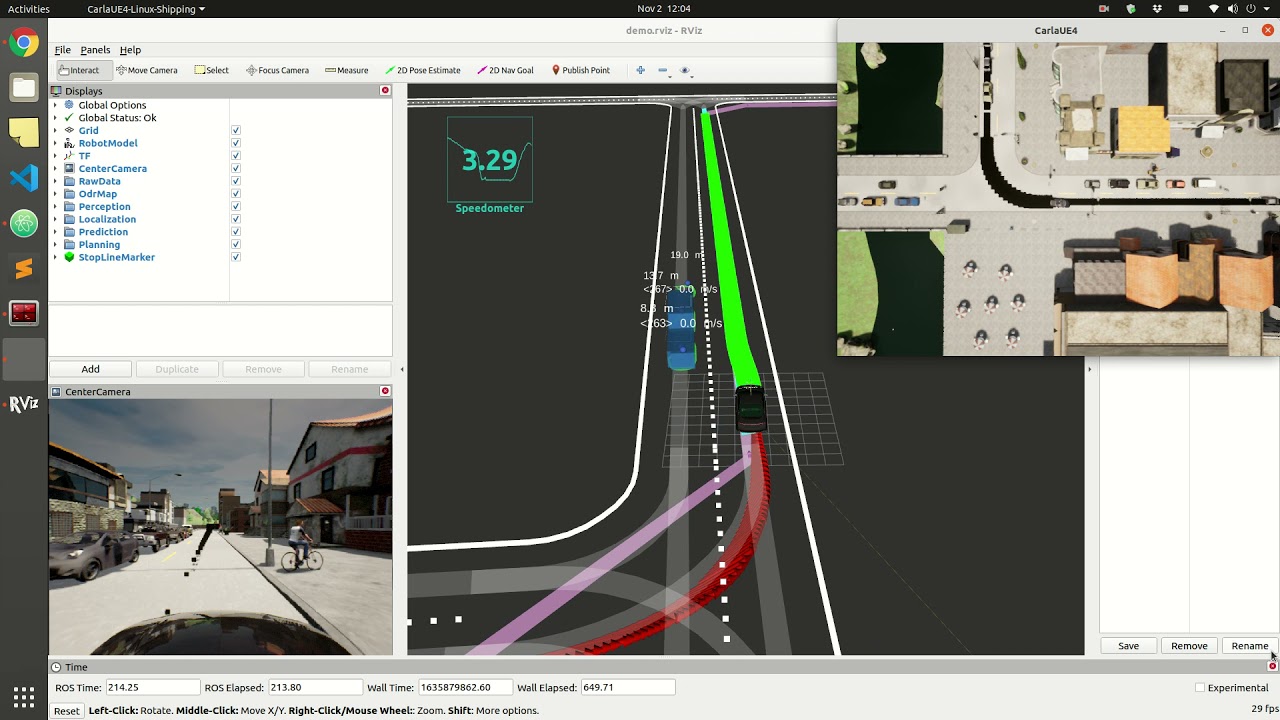Select the Planning folder icon
1280x720 pixels.
coord(69,245)
